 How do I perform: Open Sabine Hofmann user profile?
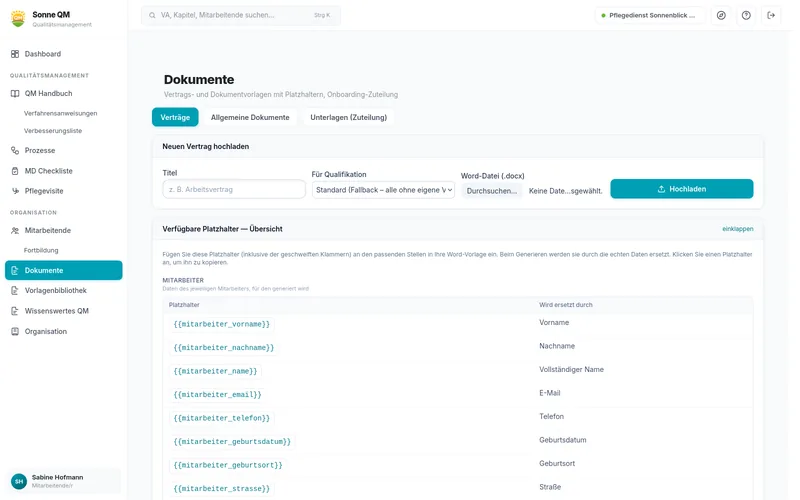click(x=64, y=481)
